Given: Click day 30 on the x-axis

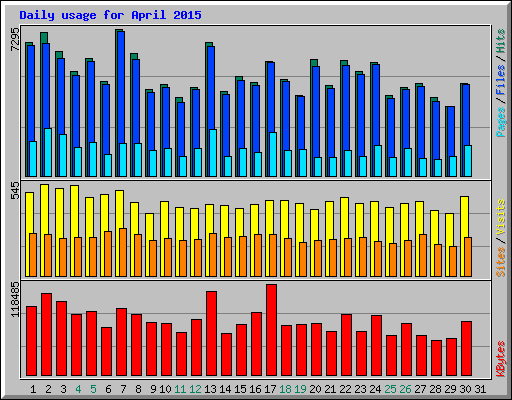Looking at the screenshot, I should click(x=465, y=389).
